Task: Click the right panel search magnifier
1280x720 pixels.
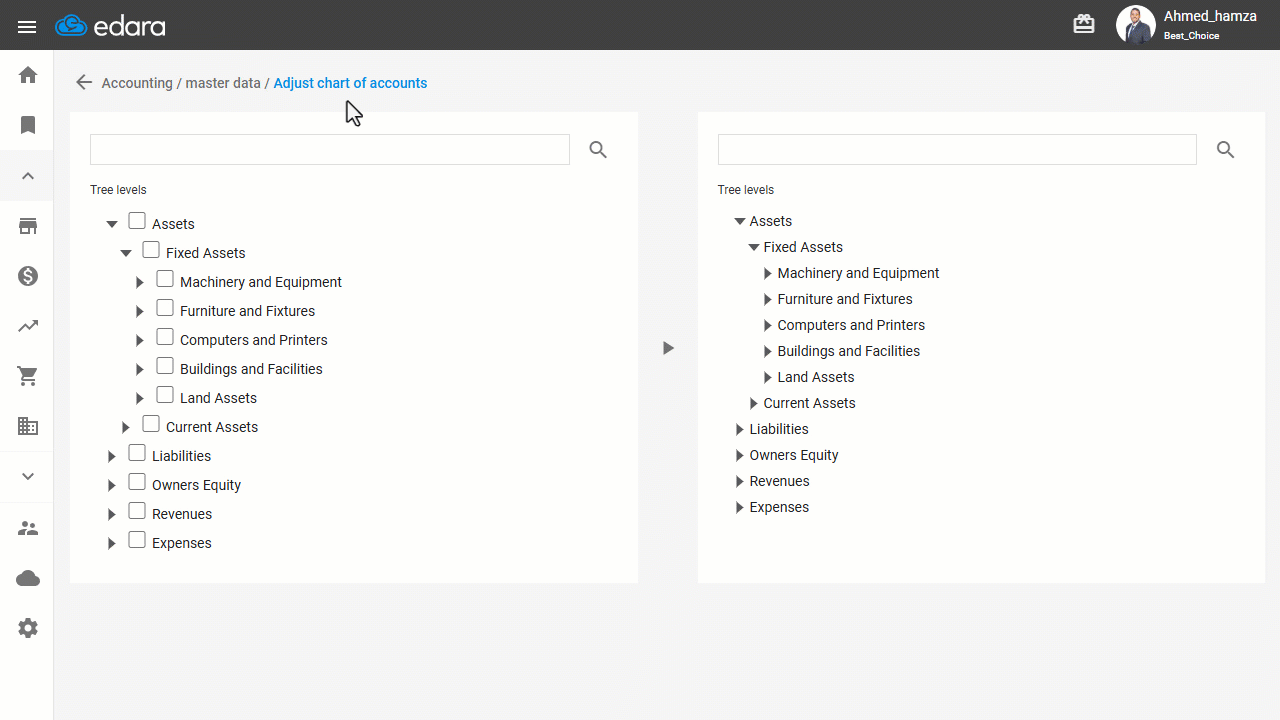Action: coord(1226,150)
